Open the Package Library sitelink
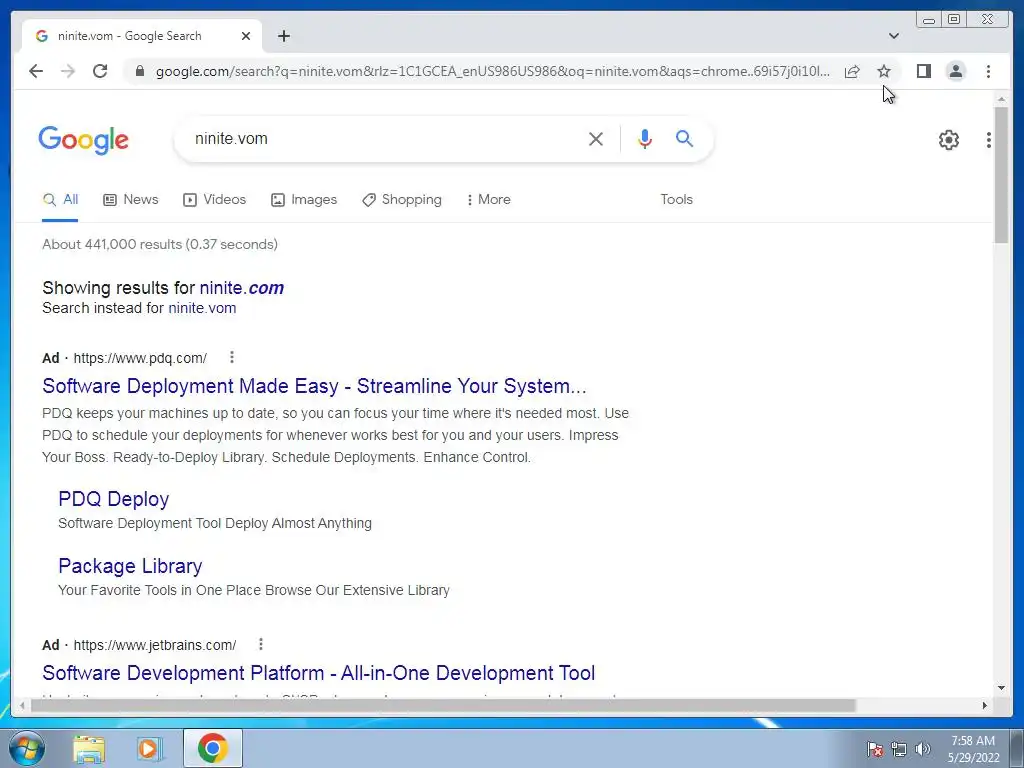The image size is (1024, 768). click(130, 566)
